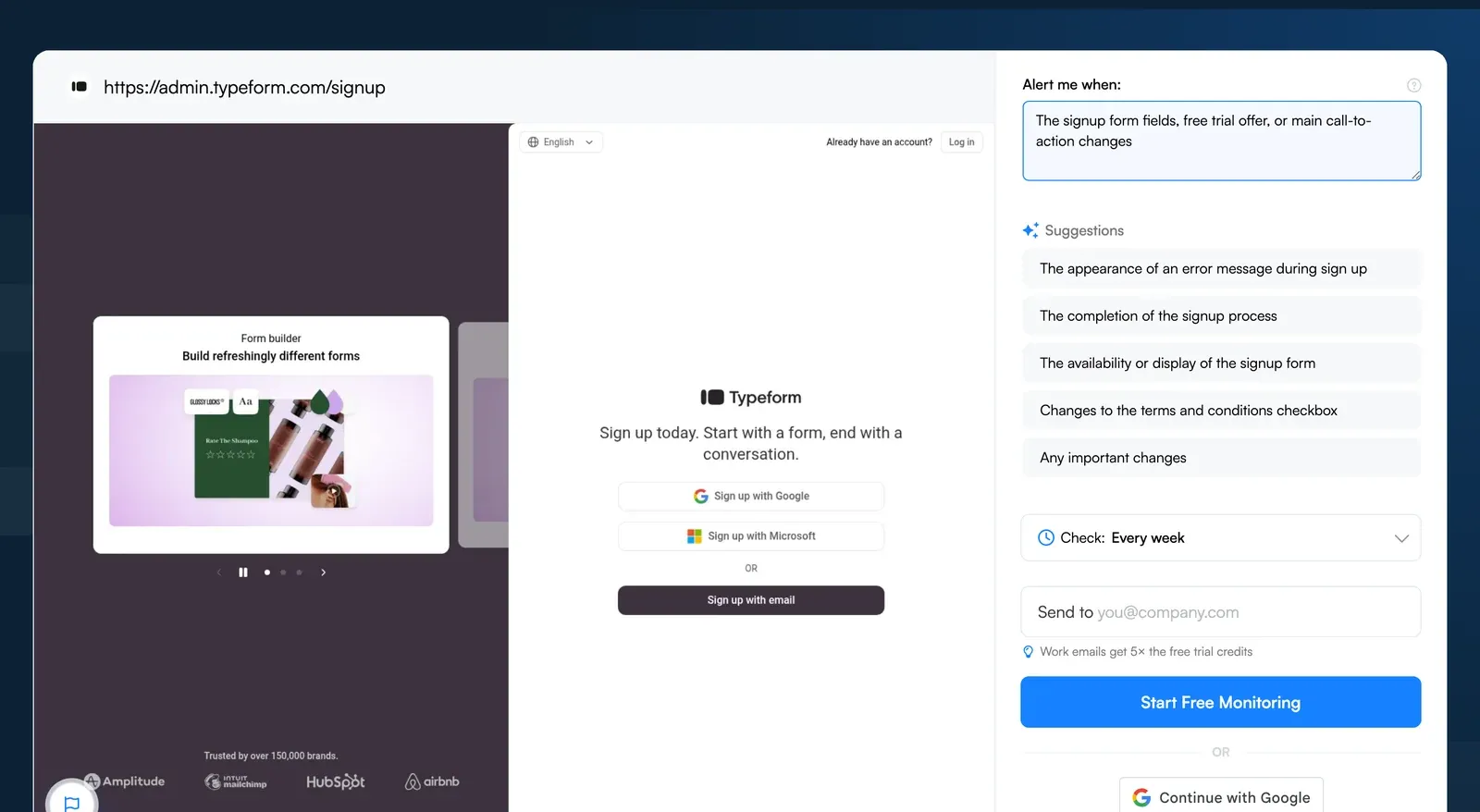Click Start Free Monitoring button
Viewport: 1480px width, 812px height.
pos(1221,702)
